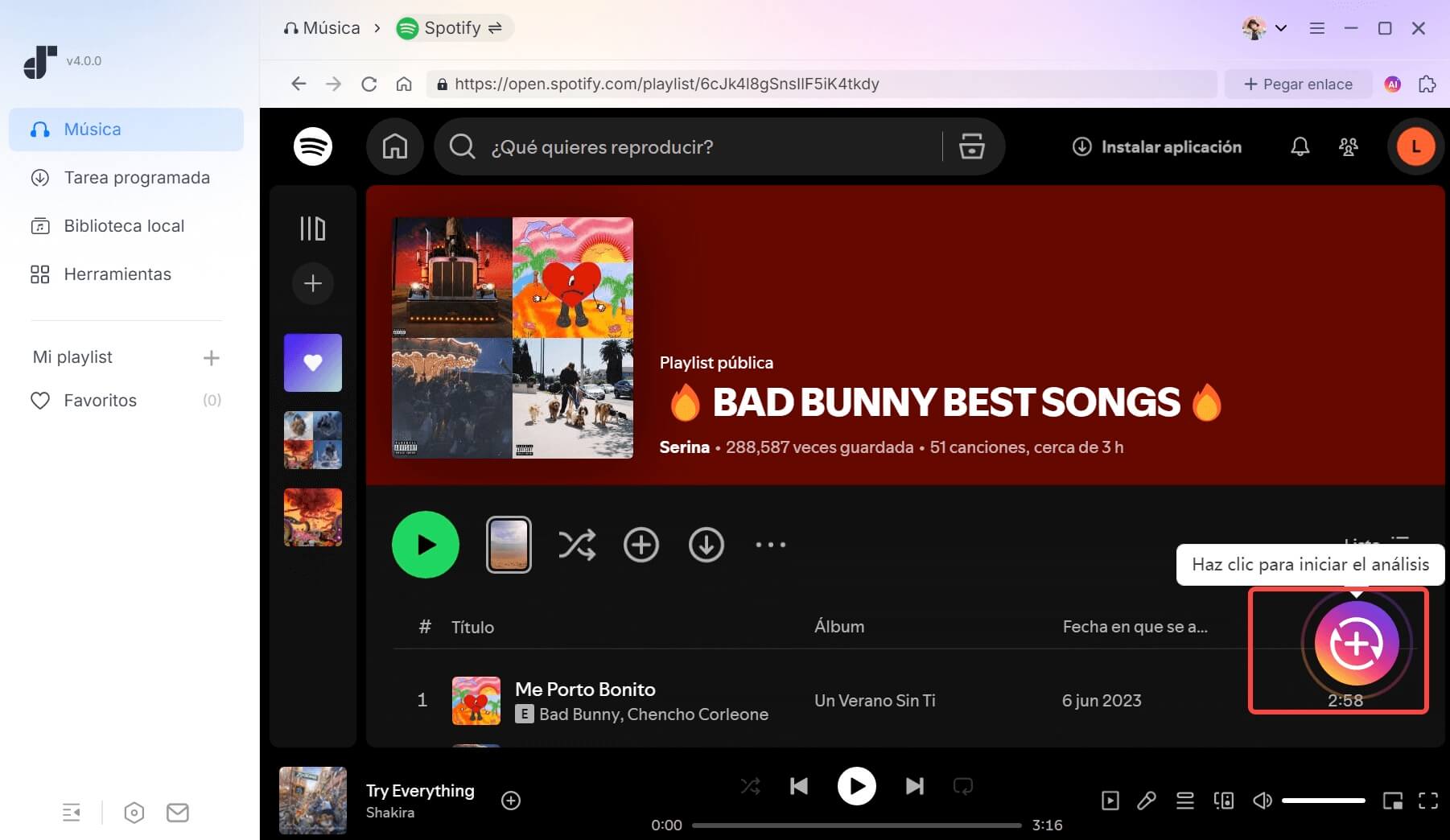Click the browse catalog icon in search bar
The image size is (1450, 840).
click(x=971, y=146)
